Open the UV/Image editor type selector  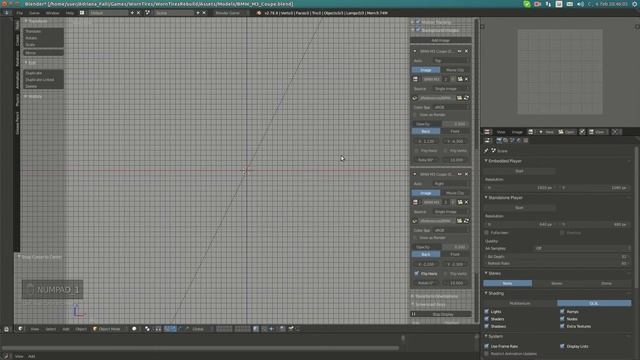click(487, 132)
